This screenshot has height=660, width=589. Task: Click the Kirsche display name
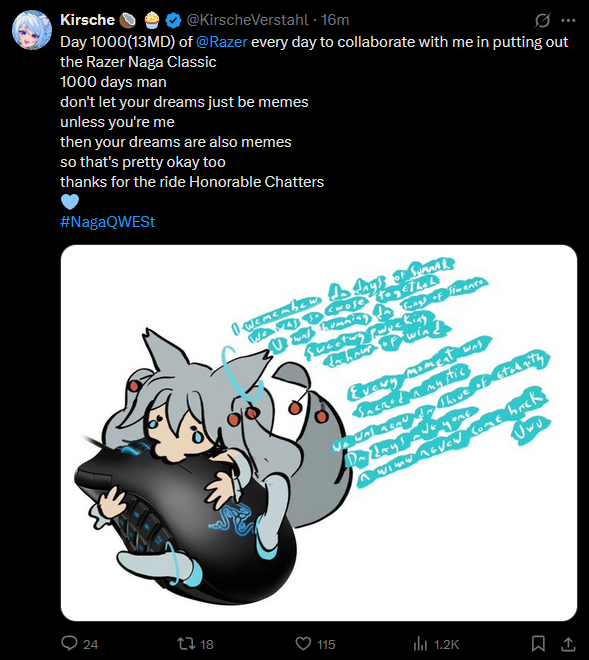pyautogui.click(x=87, y=20)
